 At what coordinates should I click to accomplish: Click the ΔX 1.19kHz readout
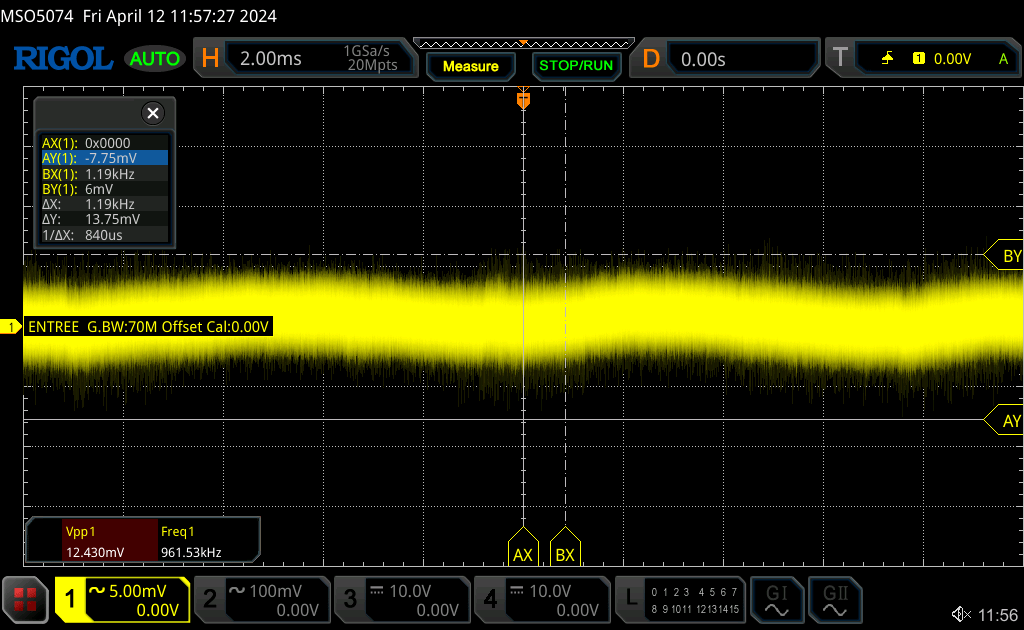[105, 204]
